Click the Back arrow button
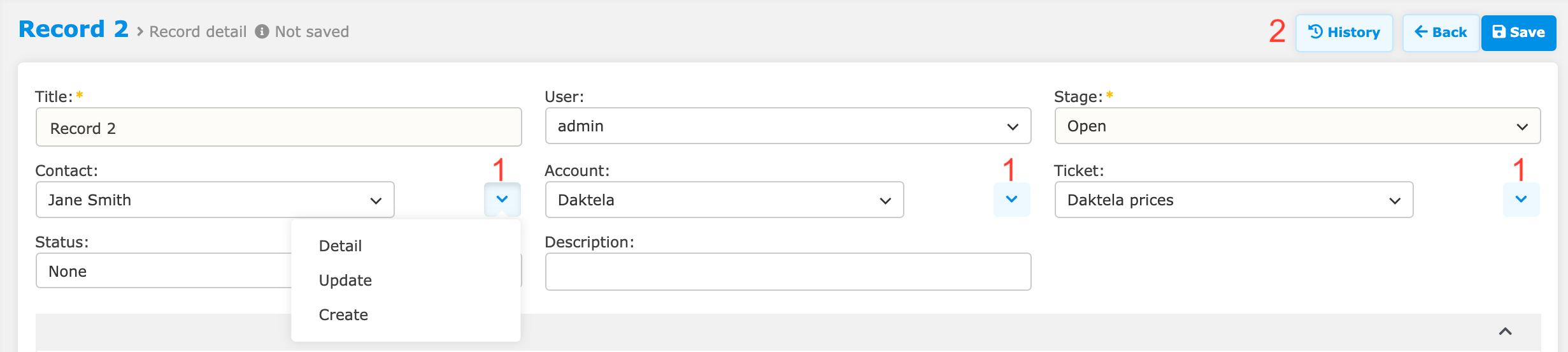Screen dimensions: 1568x352 point(1440,33)
